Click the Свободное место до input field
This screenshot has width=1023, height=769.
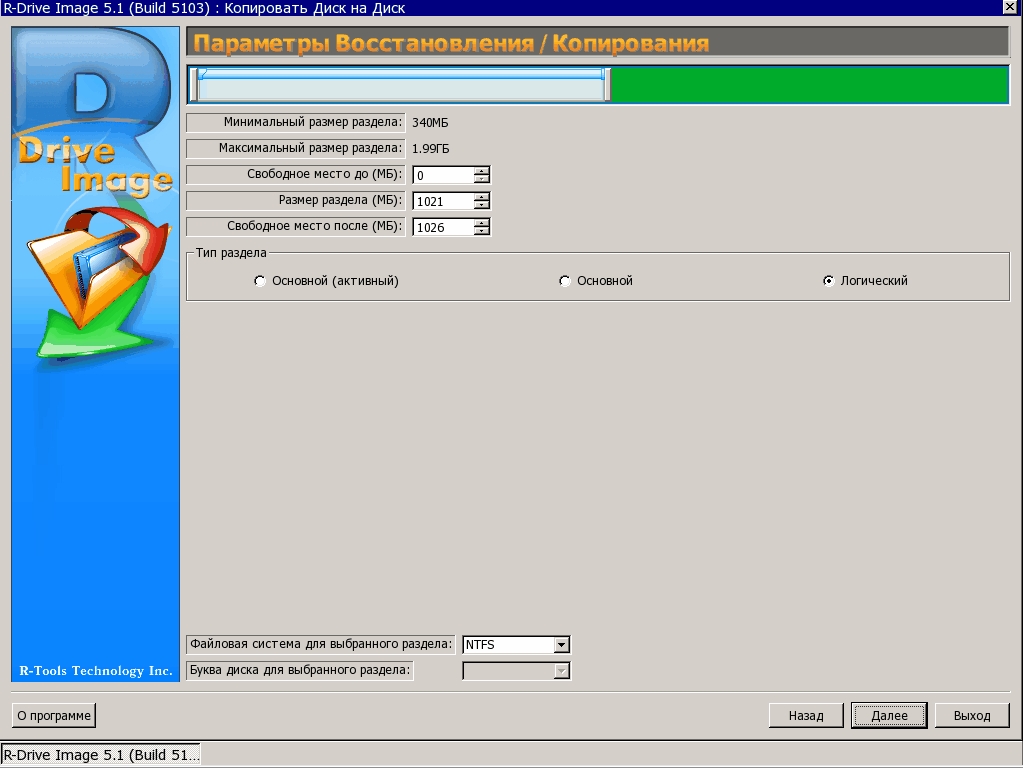444,175
